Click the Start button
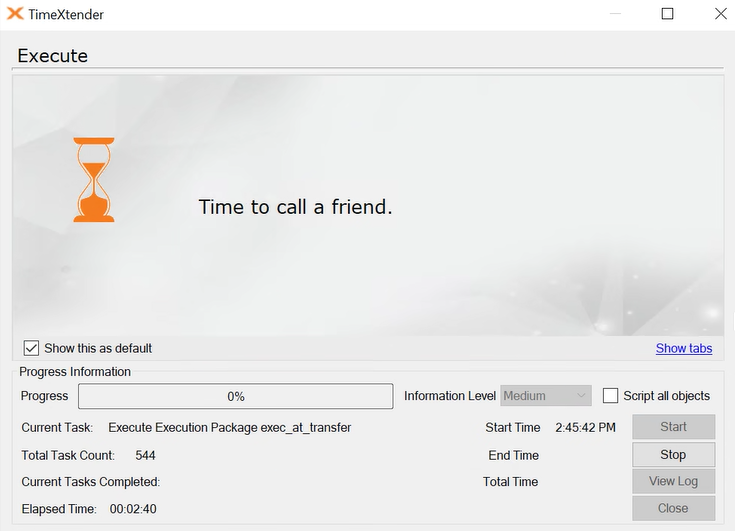735x531 pixels. (x=673, y=426)
